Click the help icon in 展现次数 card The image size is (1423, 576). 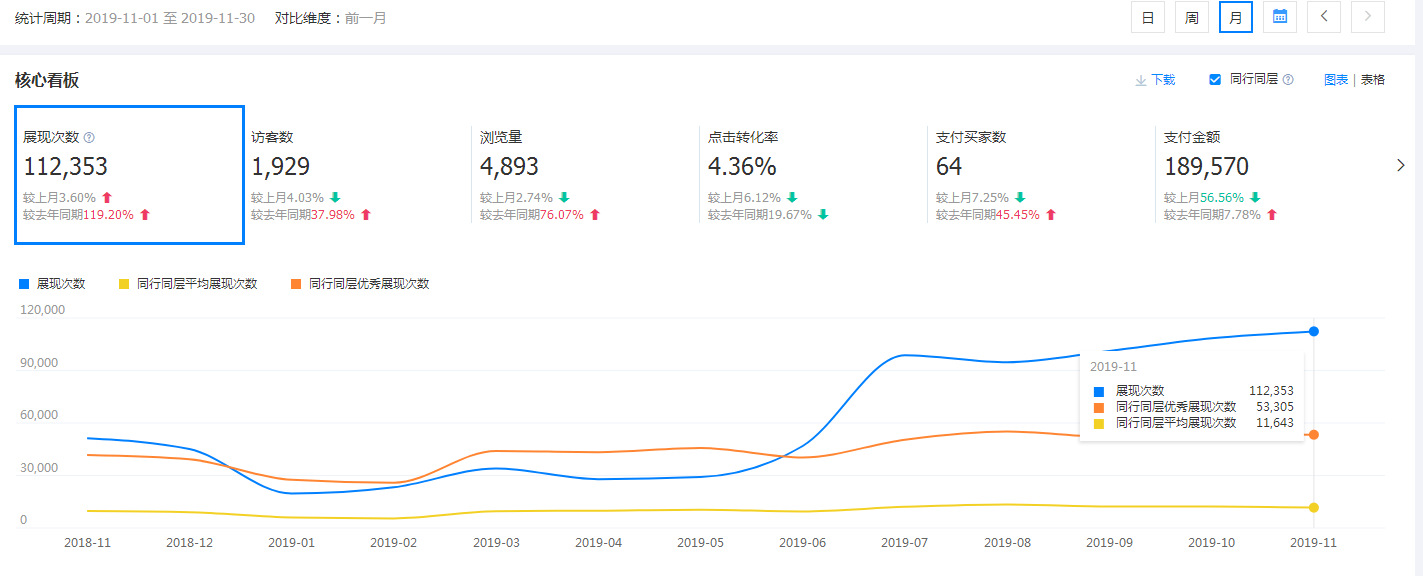coord(89,137)
